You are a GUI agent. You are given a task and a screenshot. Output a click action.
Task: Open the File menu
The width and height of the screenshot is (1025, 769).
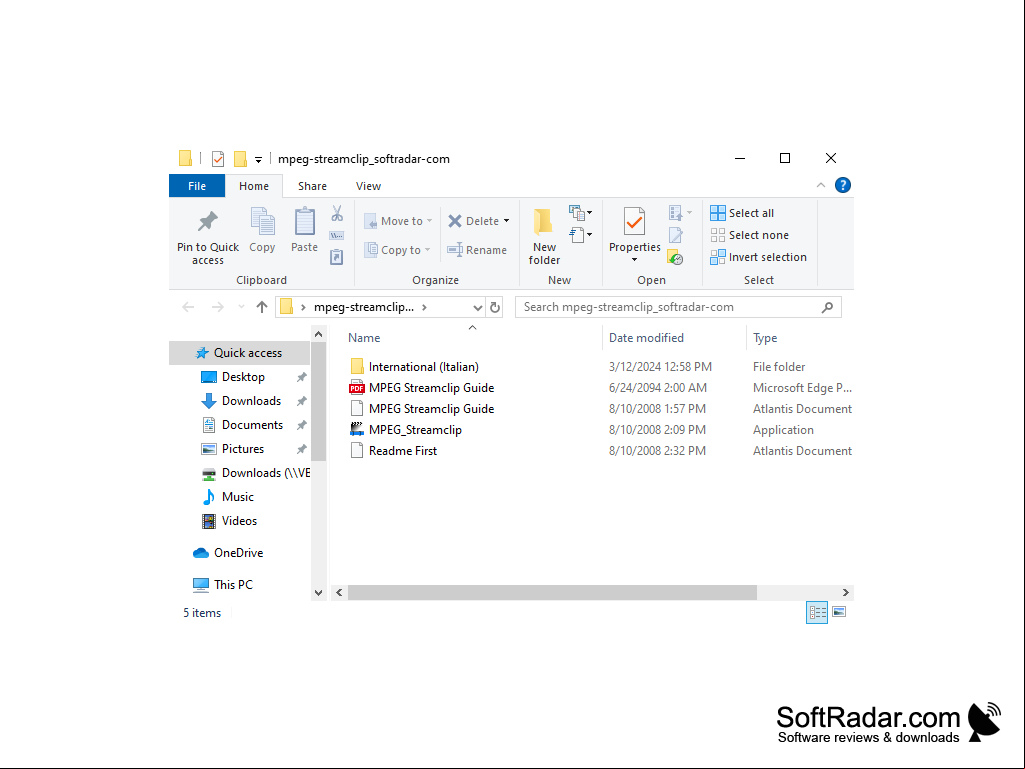(x=197, y=186)
